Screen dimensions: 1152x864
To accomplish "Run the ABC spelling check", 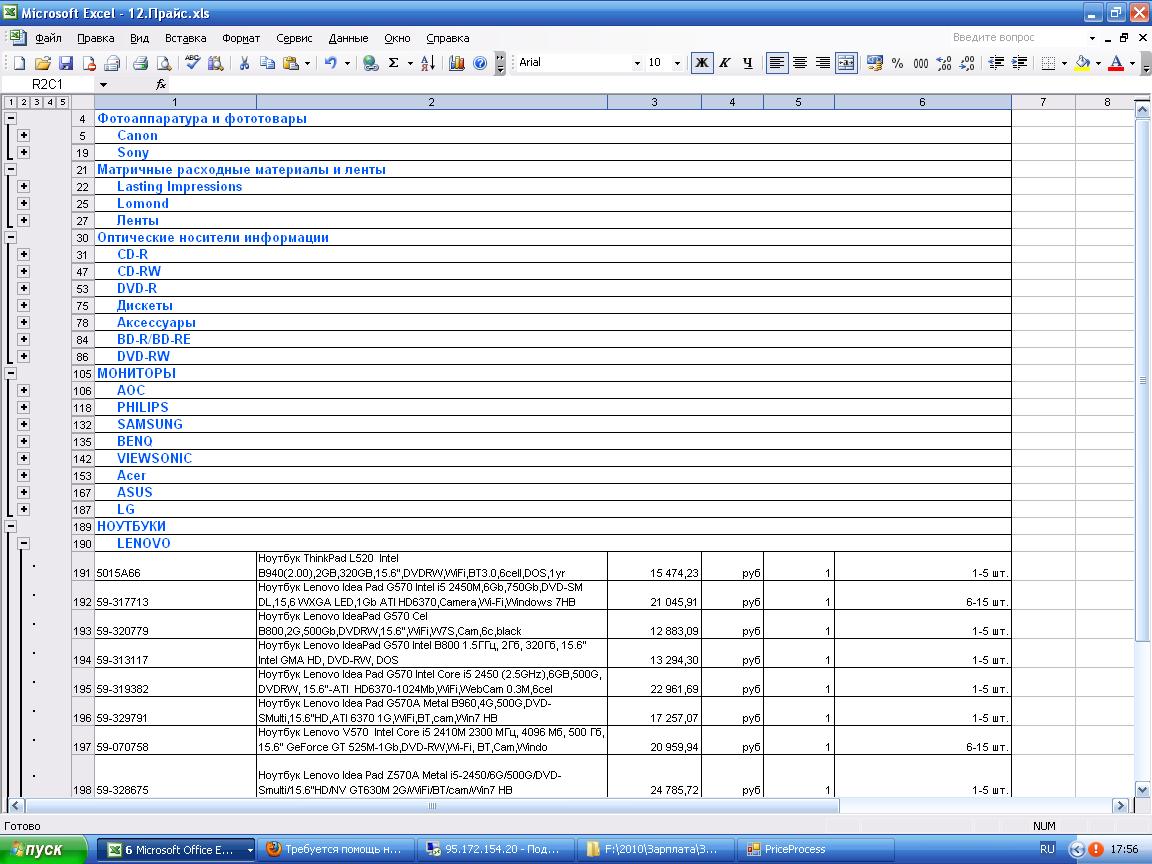I will pos(192,63).
